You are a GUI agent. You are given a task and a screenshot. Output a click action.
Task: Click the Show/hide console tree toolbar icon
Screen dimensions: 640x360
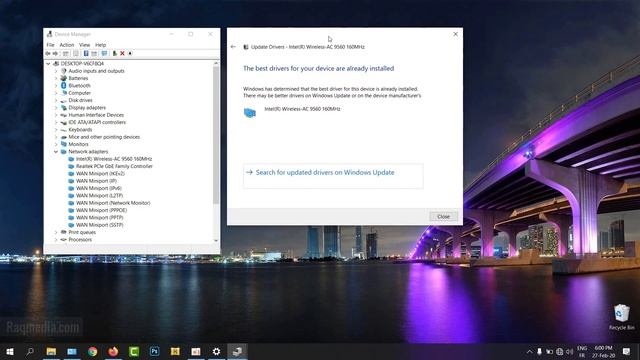pos(65,53)
